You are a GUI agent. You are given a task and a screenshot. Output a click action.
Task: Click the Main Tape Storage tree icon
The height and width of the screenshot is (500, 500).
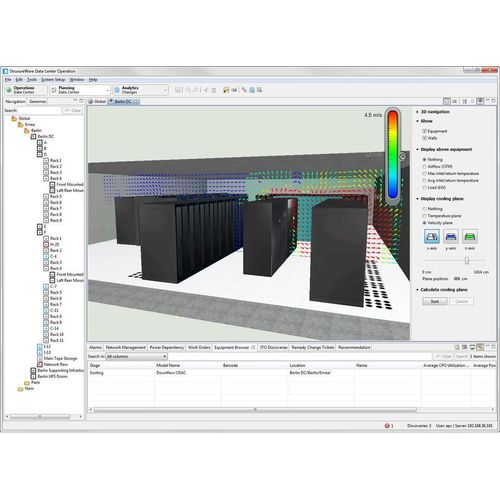(40, 359)
